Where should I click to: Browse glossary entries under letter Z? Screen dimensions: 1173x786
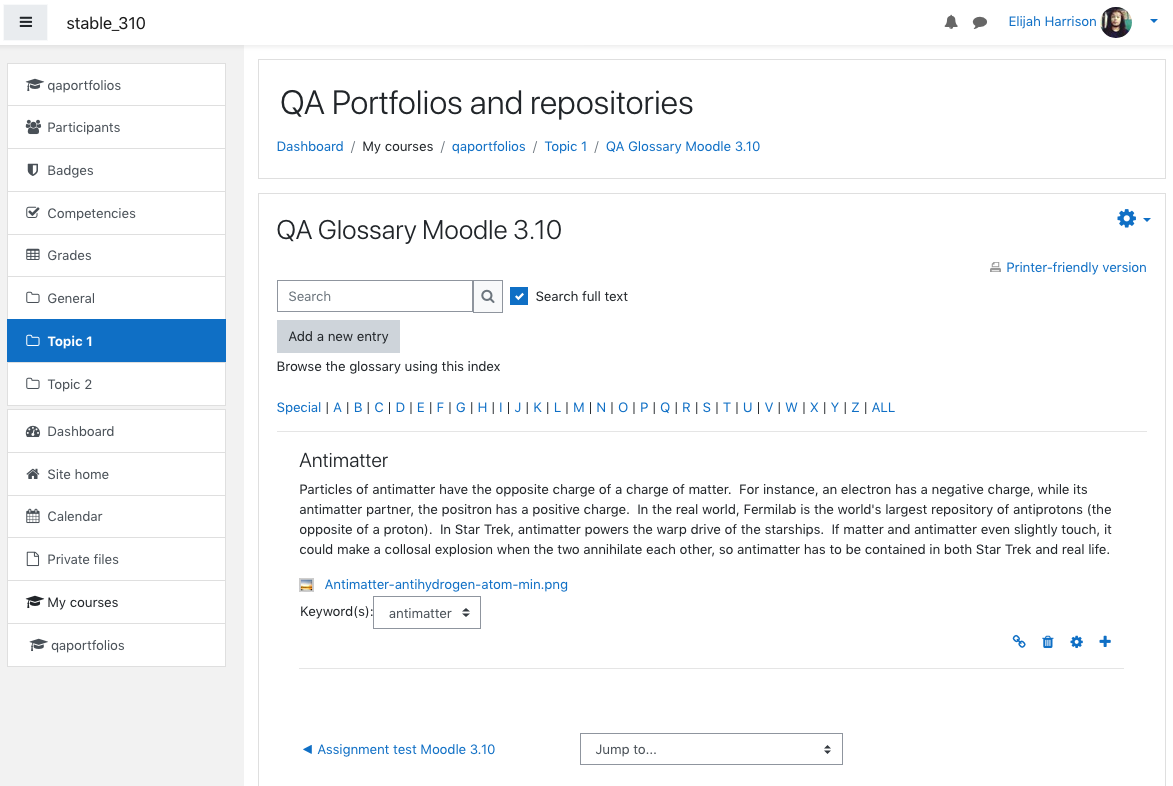tap(855, 408)
